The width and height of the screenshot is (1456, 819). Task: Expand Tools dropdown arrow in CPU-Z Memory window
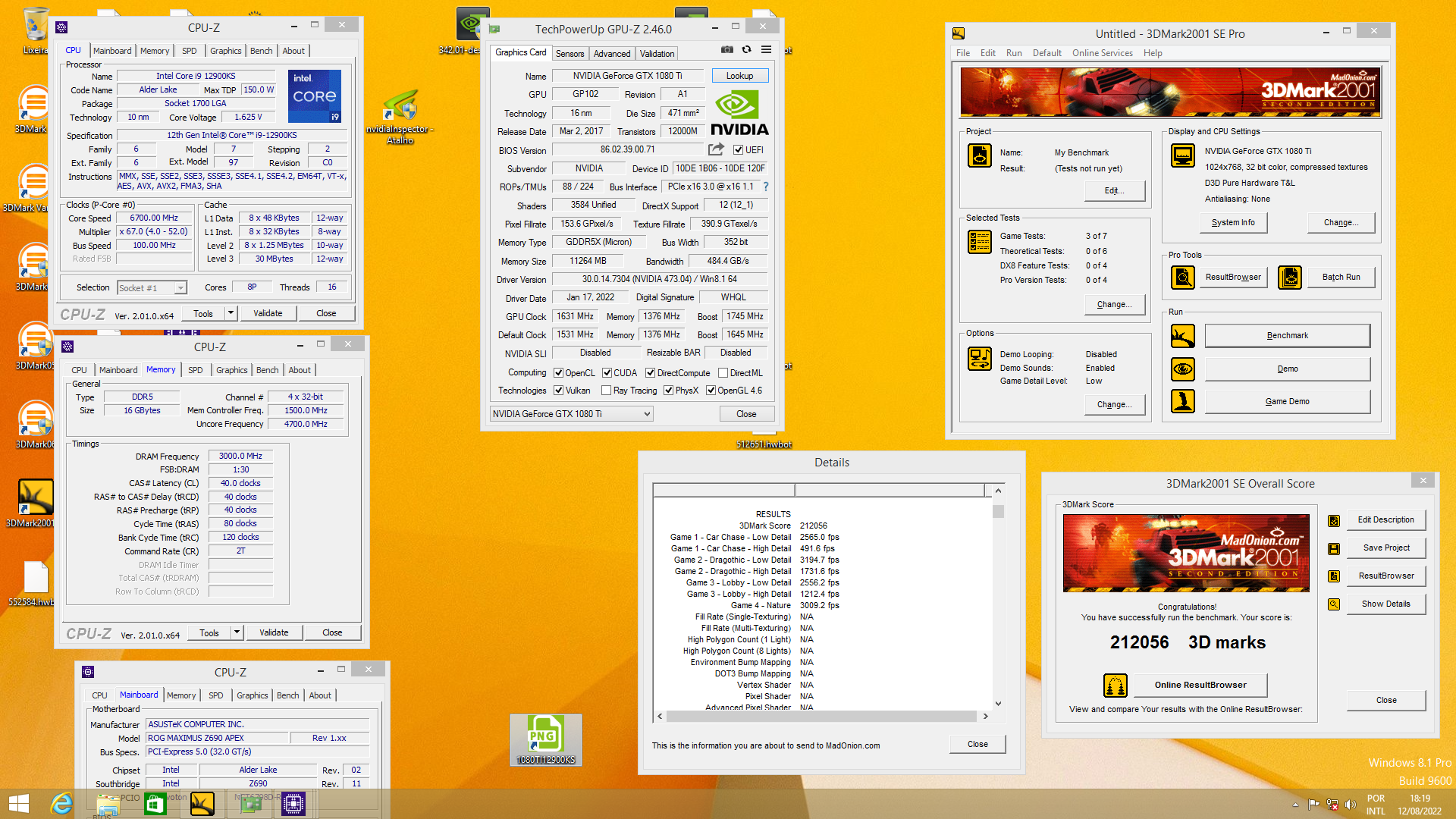[237, 632]
